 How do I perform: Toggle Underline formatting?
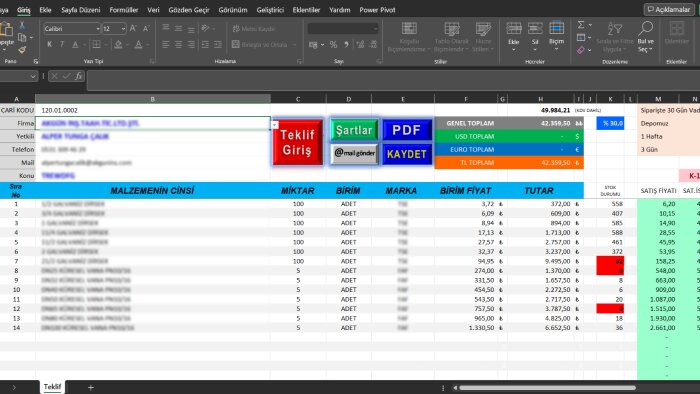coord(75,44)
